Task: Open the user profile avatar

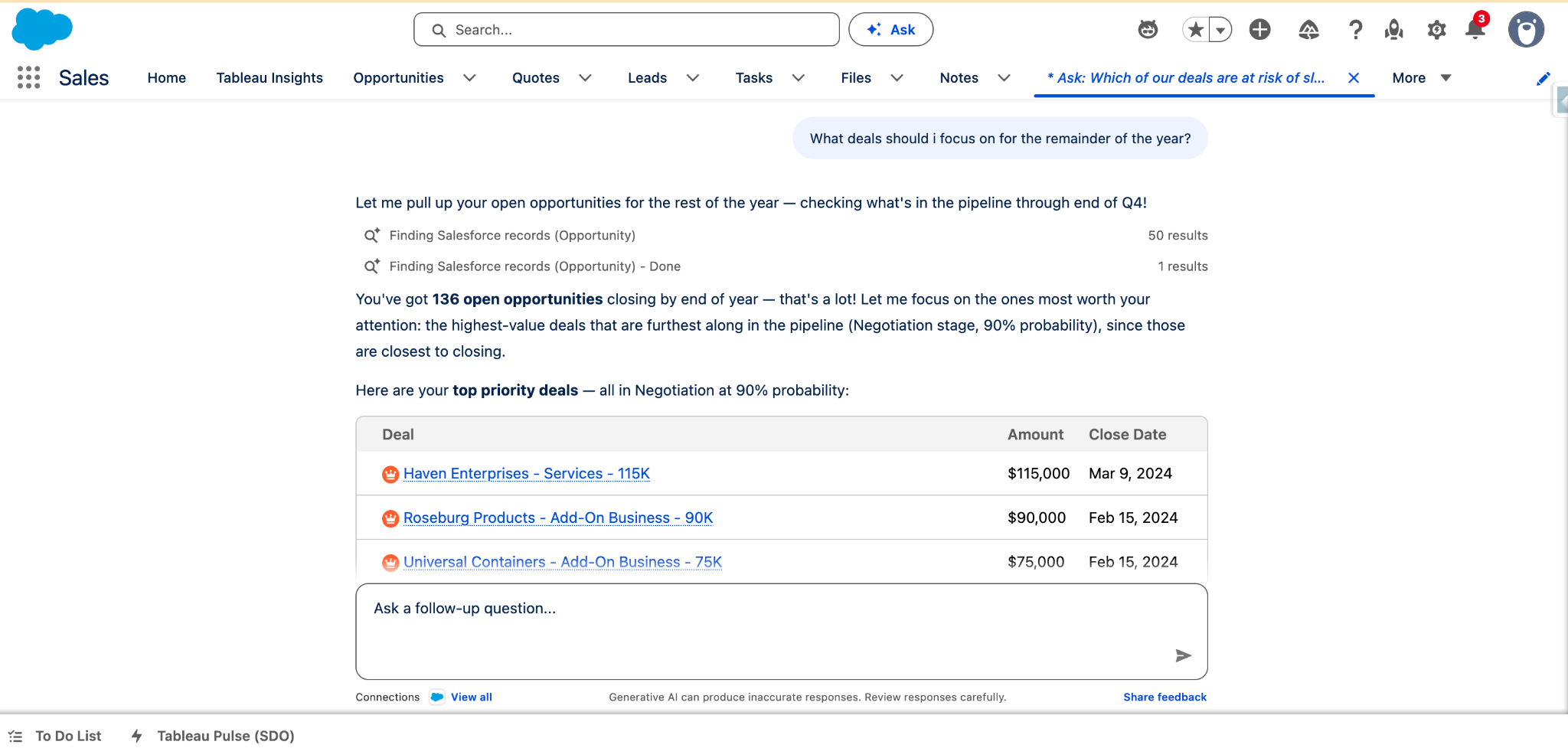Action: pyautogui.click(x=1526, y=30)
